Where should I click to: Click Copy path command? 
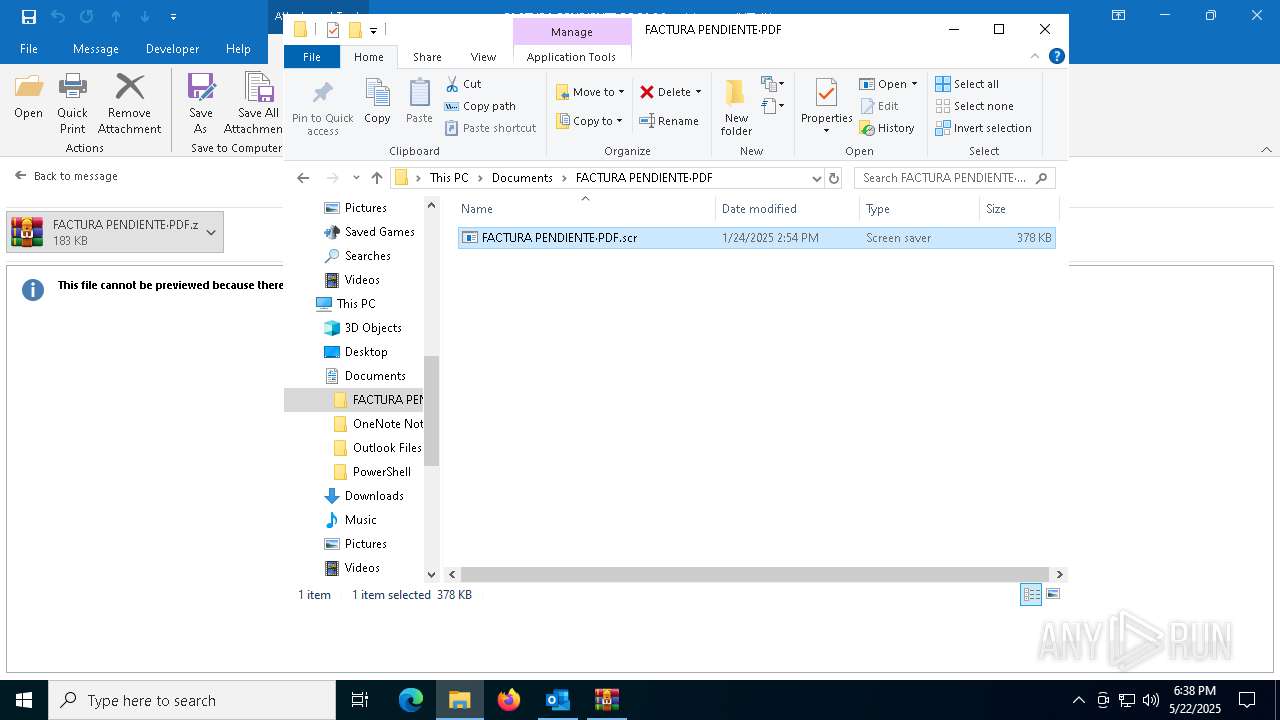click(x=480, y=106)
